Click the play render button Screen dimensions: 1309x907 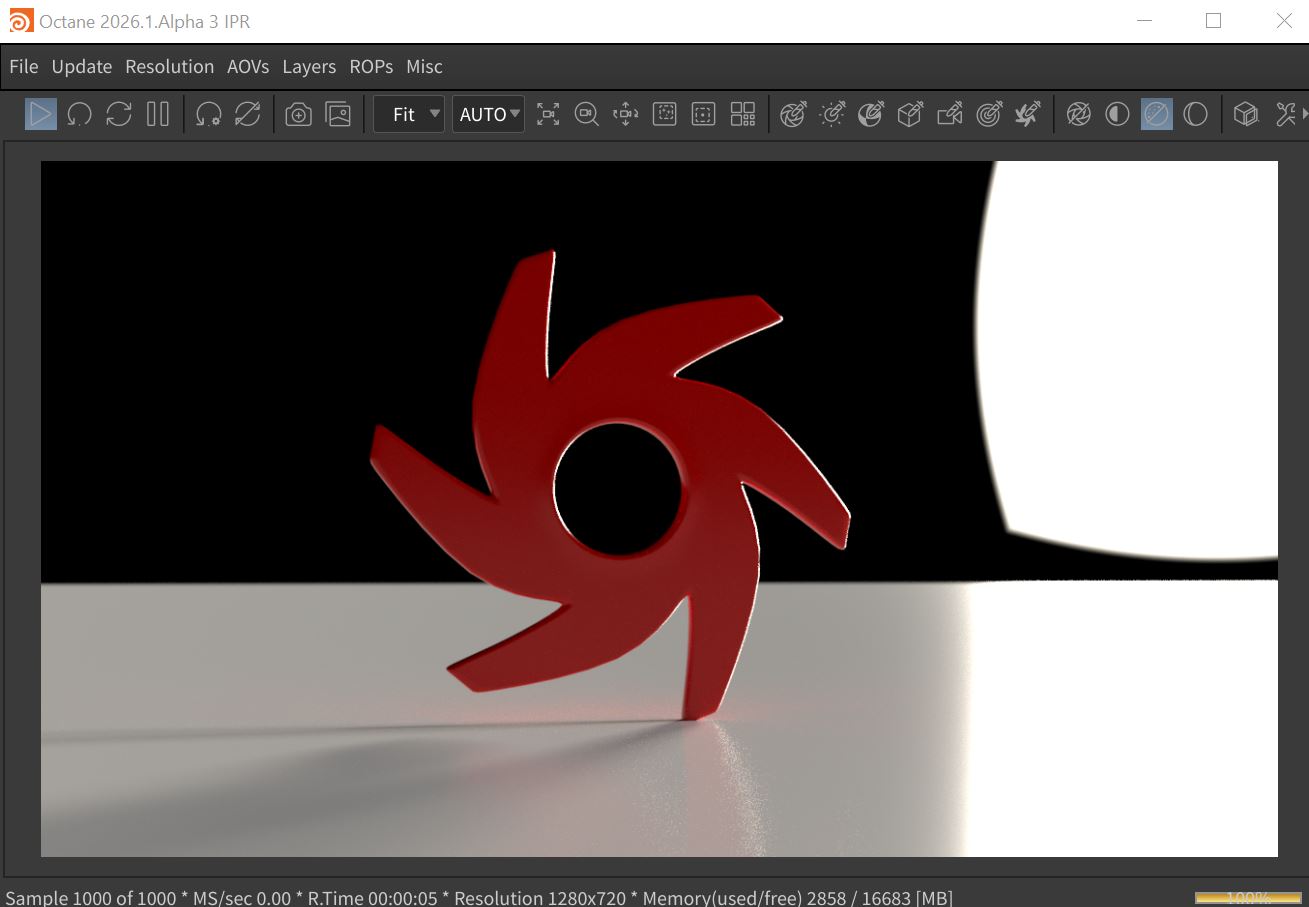[x=40, y=114]
